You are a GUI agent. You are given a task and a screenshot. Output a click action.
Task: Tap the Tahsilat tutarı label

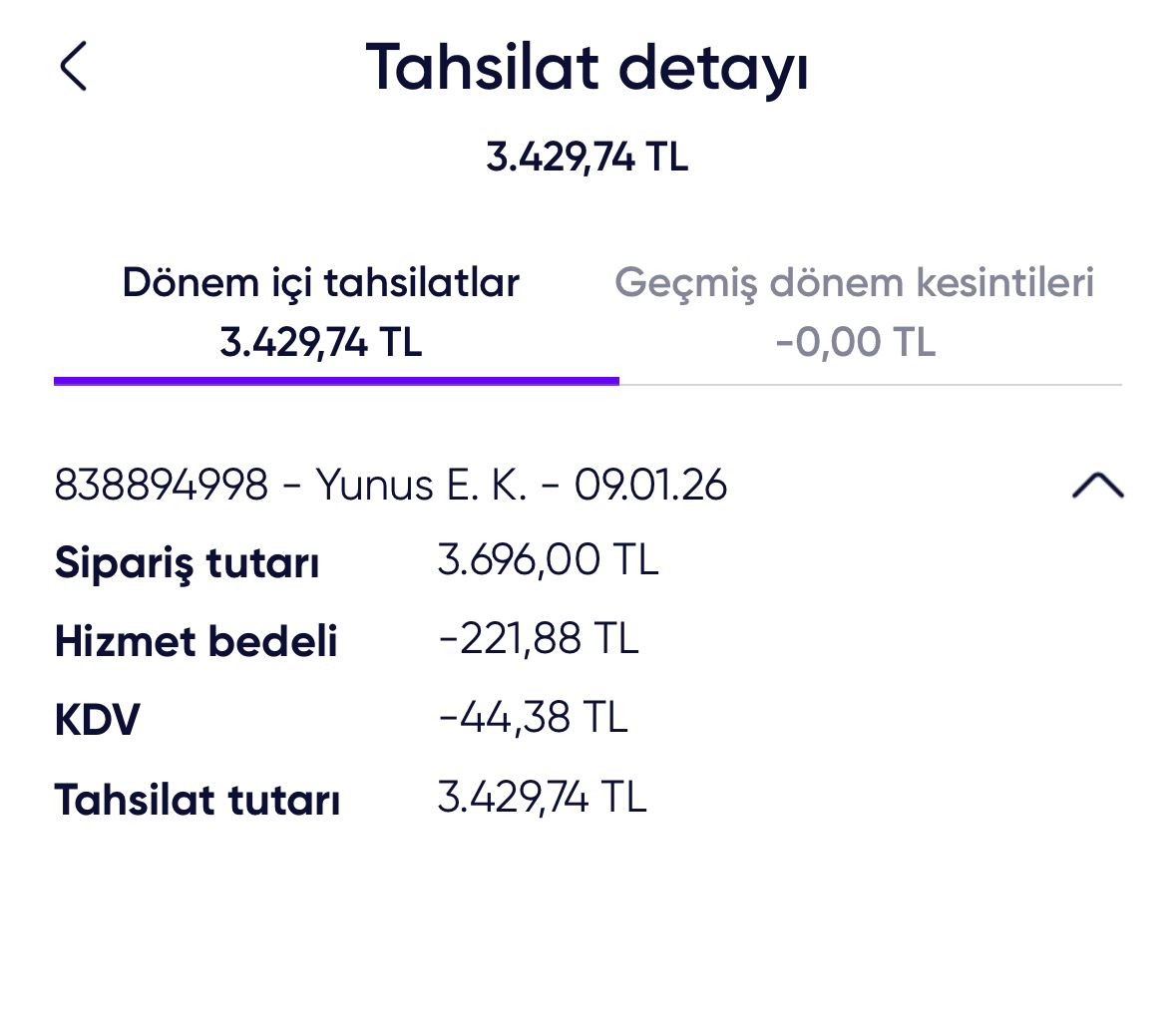pyautogui.click(x=196, y=800)
